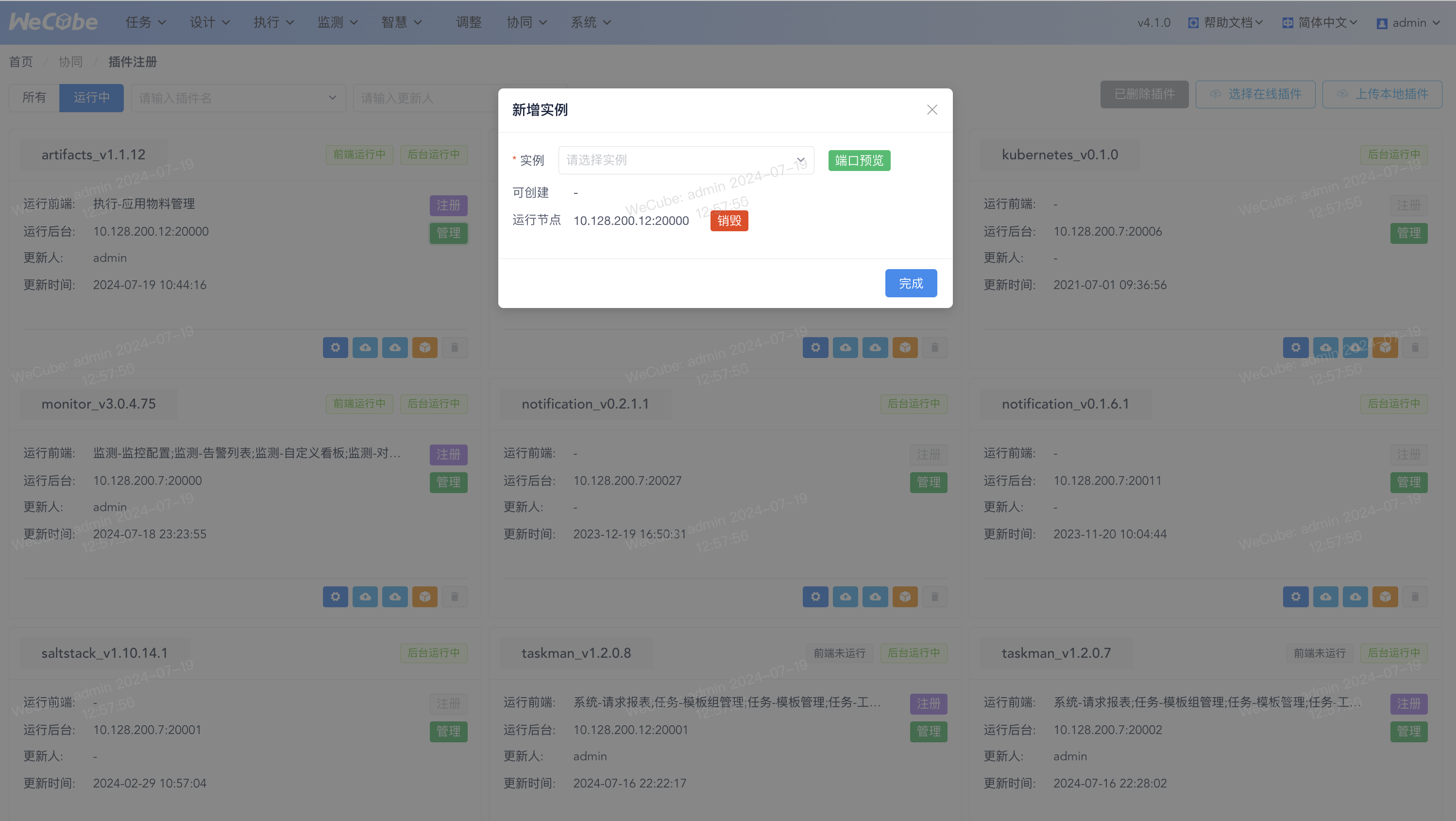The width and height of the screenshot is (1456, 821).
Task: Click trash icon in monitor_v3.0.4.75 card
Action: [455, 597]
